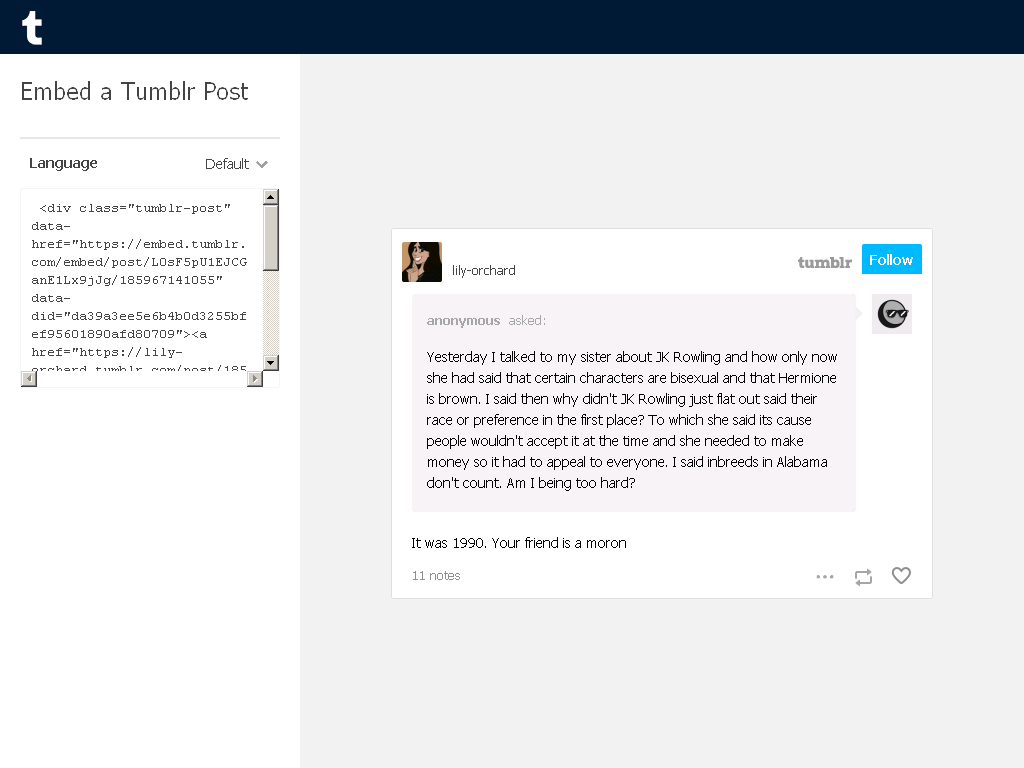Viewport: 1024px width, 768px height.
Task: Reblog the post with arrows icon
Action: click(x=863, y=577)
